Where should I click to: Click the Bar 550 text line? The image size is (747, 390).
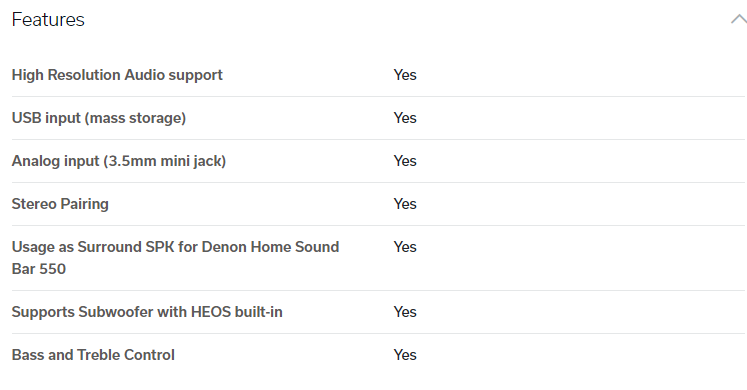tap(39, 269)
